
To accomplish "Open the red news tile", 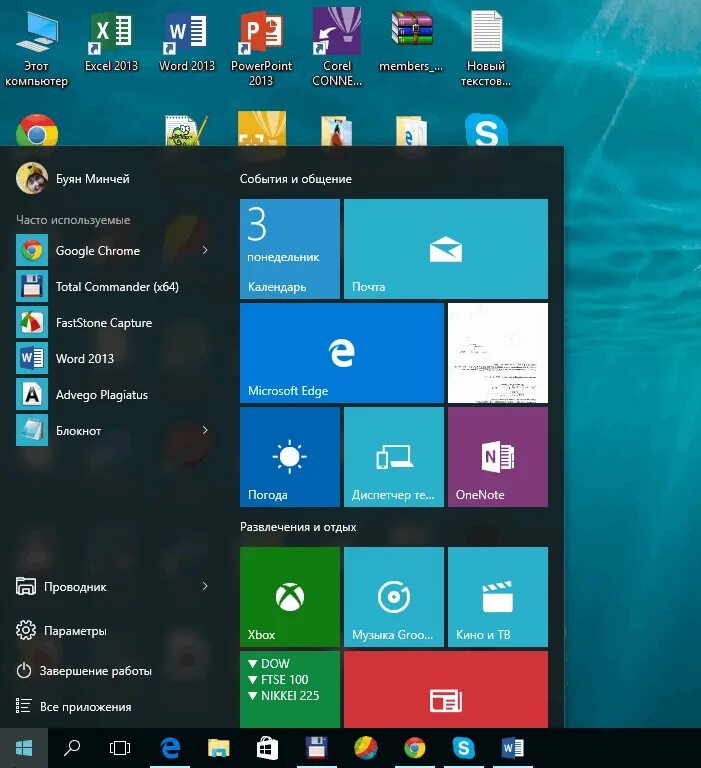I will coord(446,689).
